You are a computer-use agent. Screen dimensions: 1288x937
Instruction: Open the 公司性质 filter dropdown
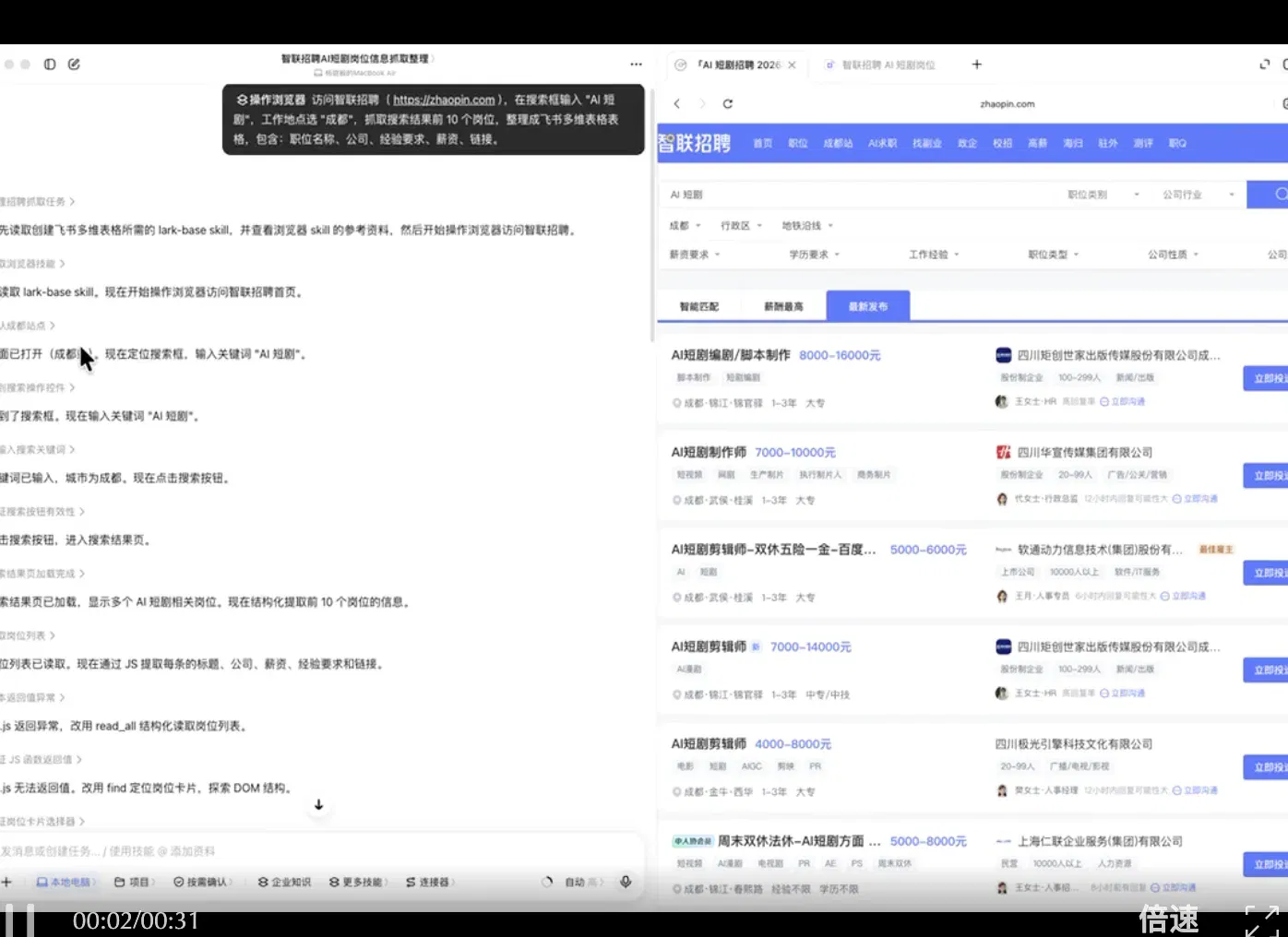click(x=1173, y=255)
